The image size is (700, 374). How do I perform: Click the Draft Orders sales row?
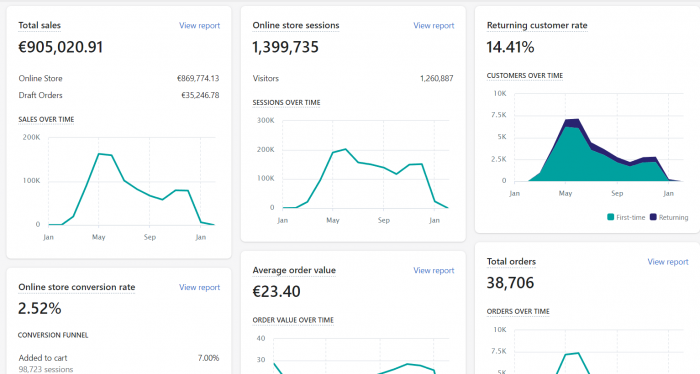(119, 95)
